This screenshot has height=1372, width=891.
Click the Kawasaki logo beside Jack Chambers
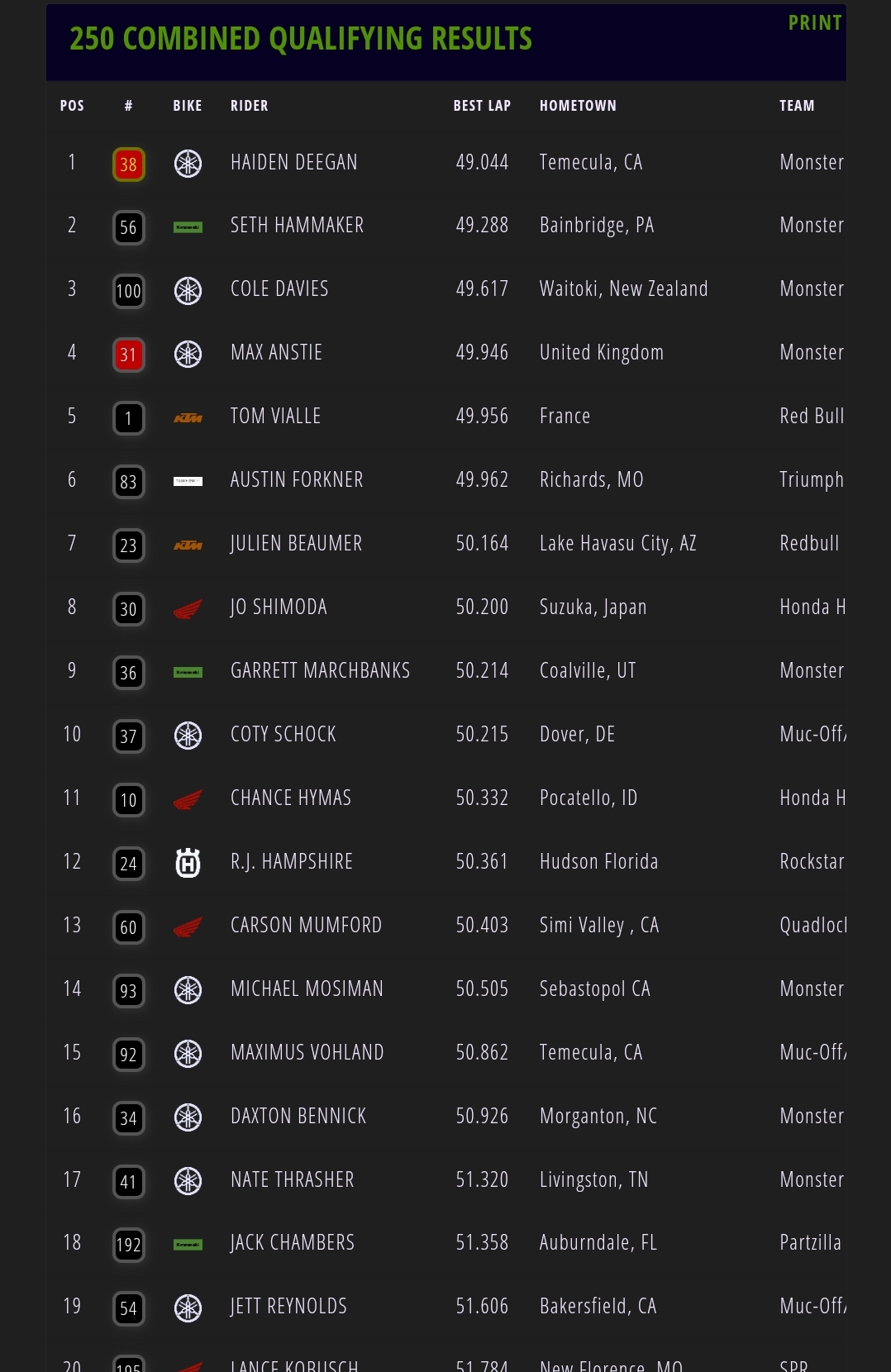[x=188, y=1245]
